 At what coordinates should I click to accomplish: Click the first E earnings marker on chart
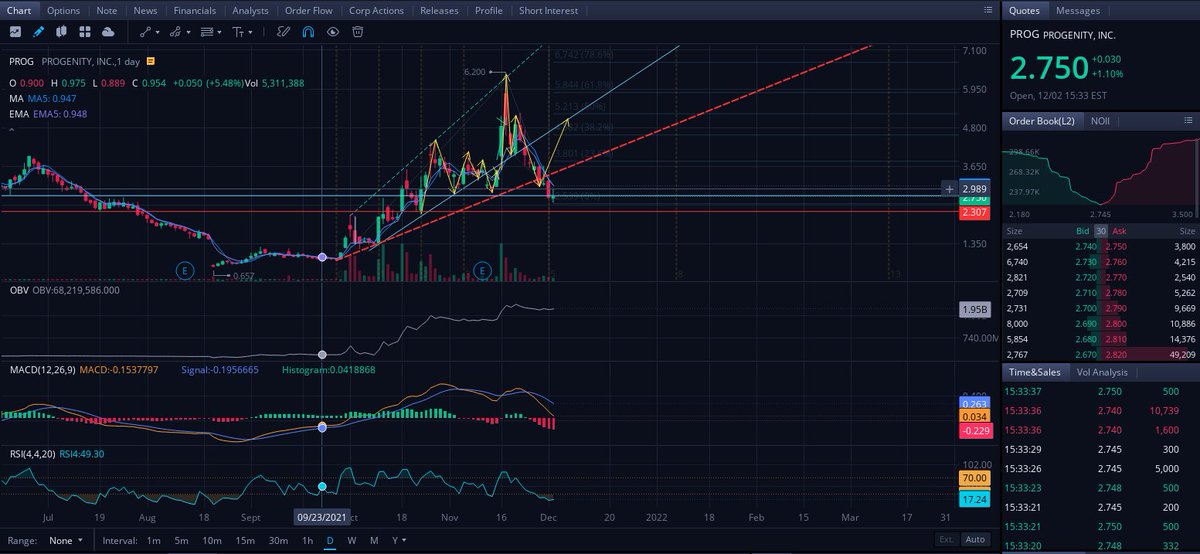click(184, 270)
